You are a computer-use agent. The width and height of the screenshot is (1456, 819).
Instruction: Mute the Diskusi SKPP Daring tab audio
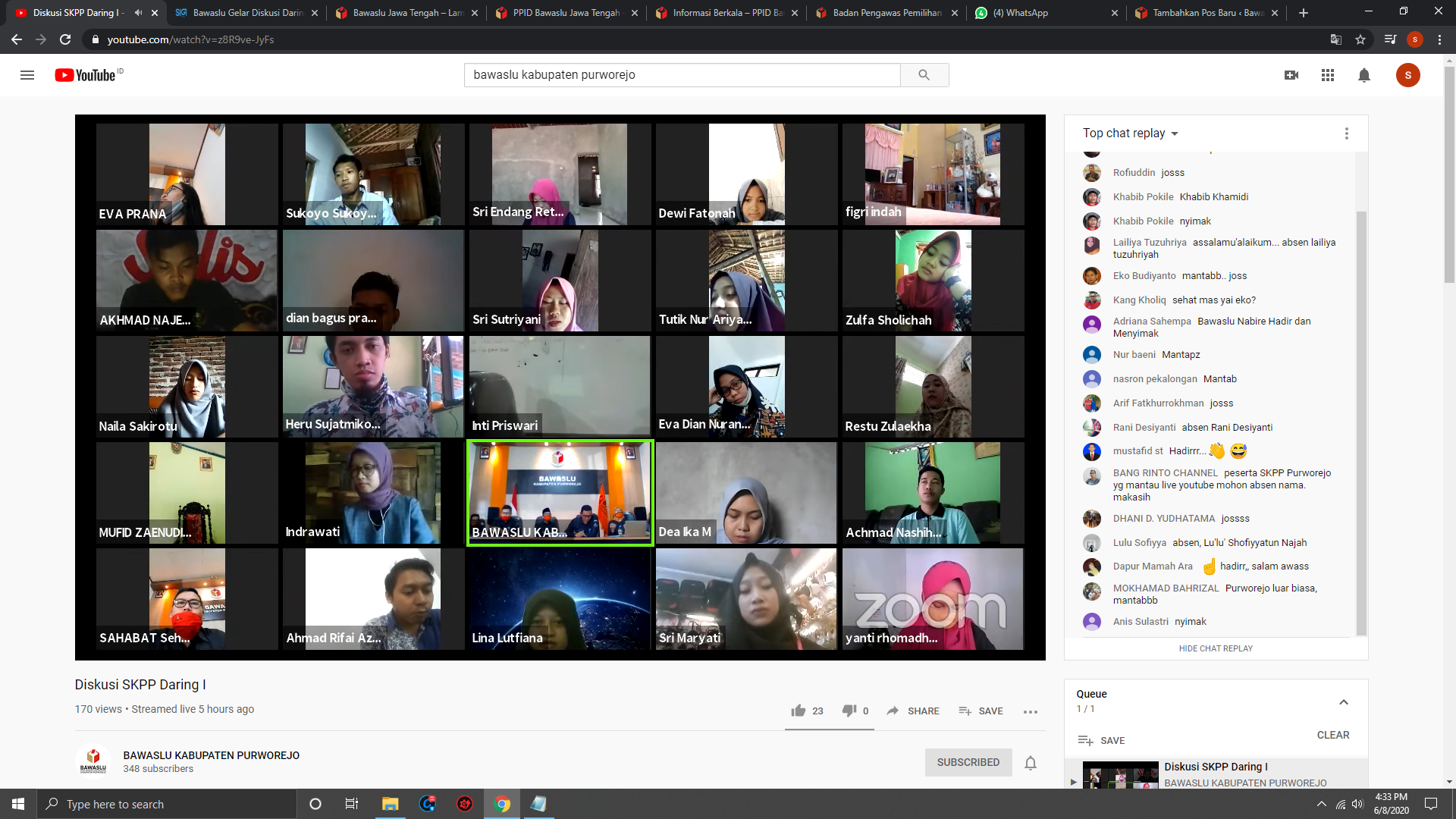coord(138,13)
